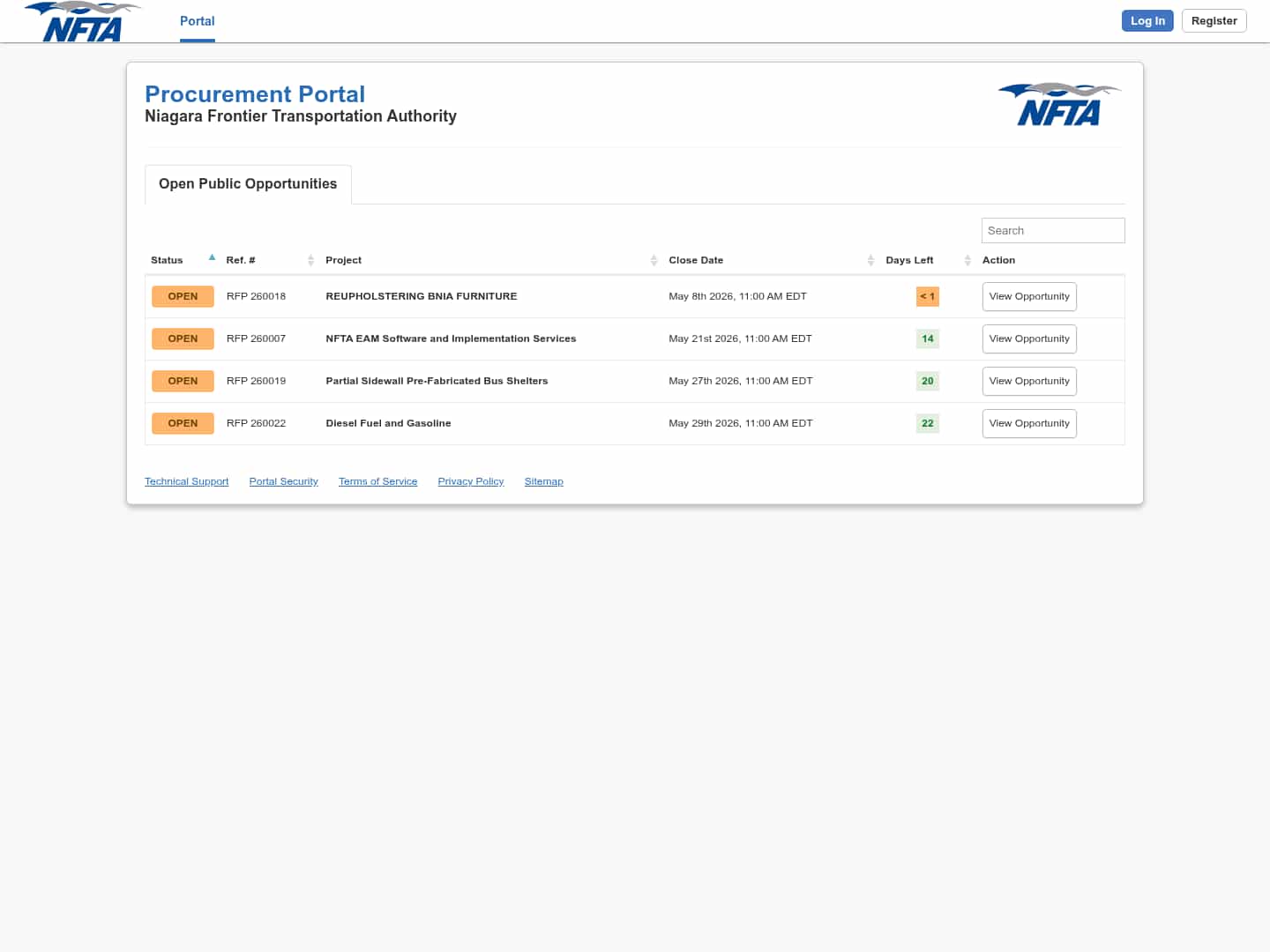Focus the Search input field

coord(1053,231)
